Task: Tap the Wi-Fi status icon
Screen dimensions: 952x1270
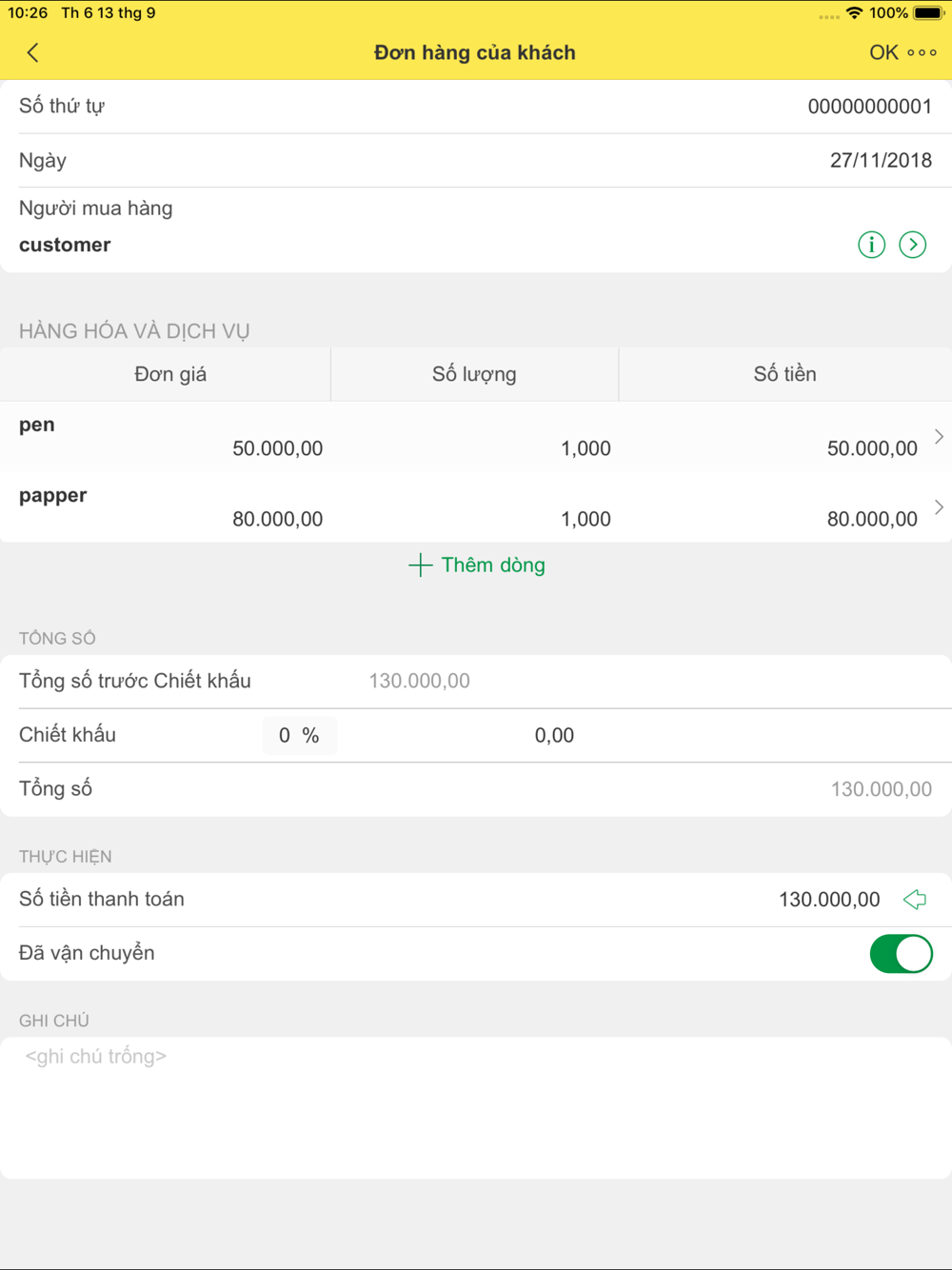Action: [x=854, y=13]
